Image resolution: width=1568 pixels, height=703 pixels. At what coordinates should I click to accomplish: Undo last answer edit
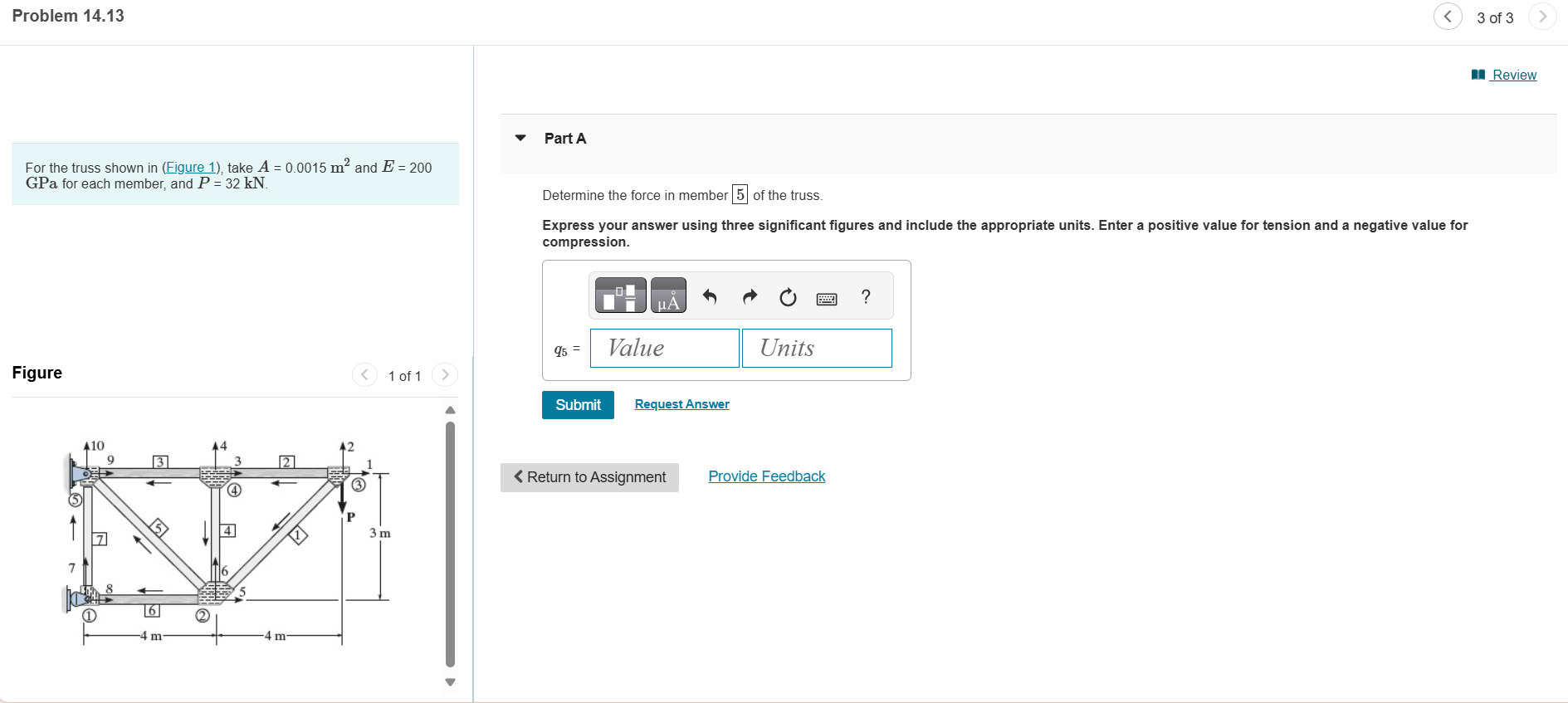710,296
